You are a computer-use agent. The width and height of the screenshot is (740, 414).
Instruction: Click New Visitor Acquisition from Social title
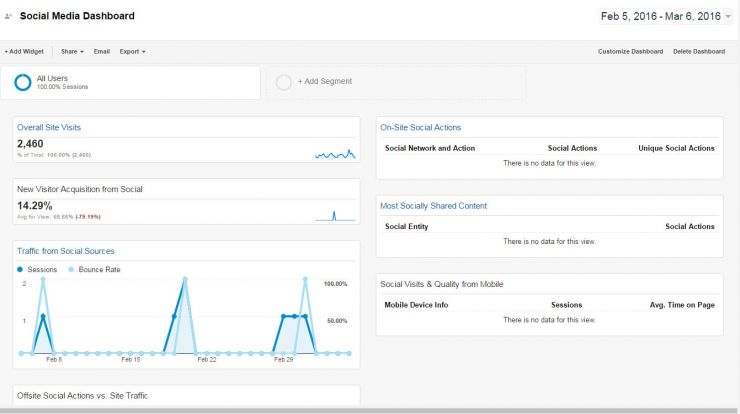[x=80, y=189]
